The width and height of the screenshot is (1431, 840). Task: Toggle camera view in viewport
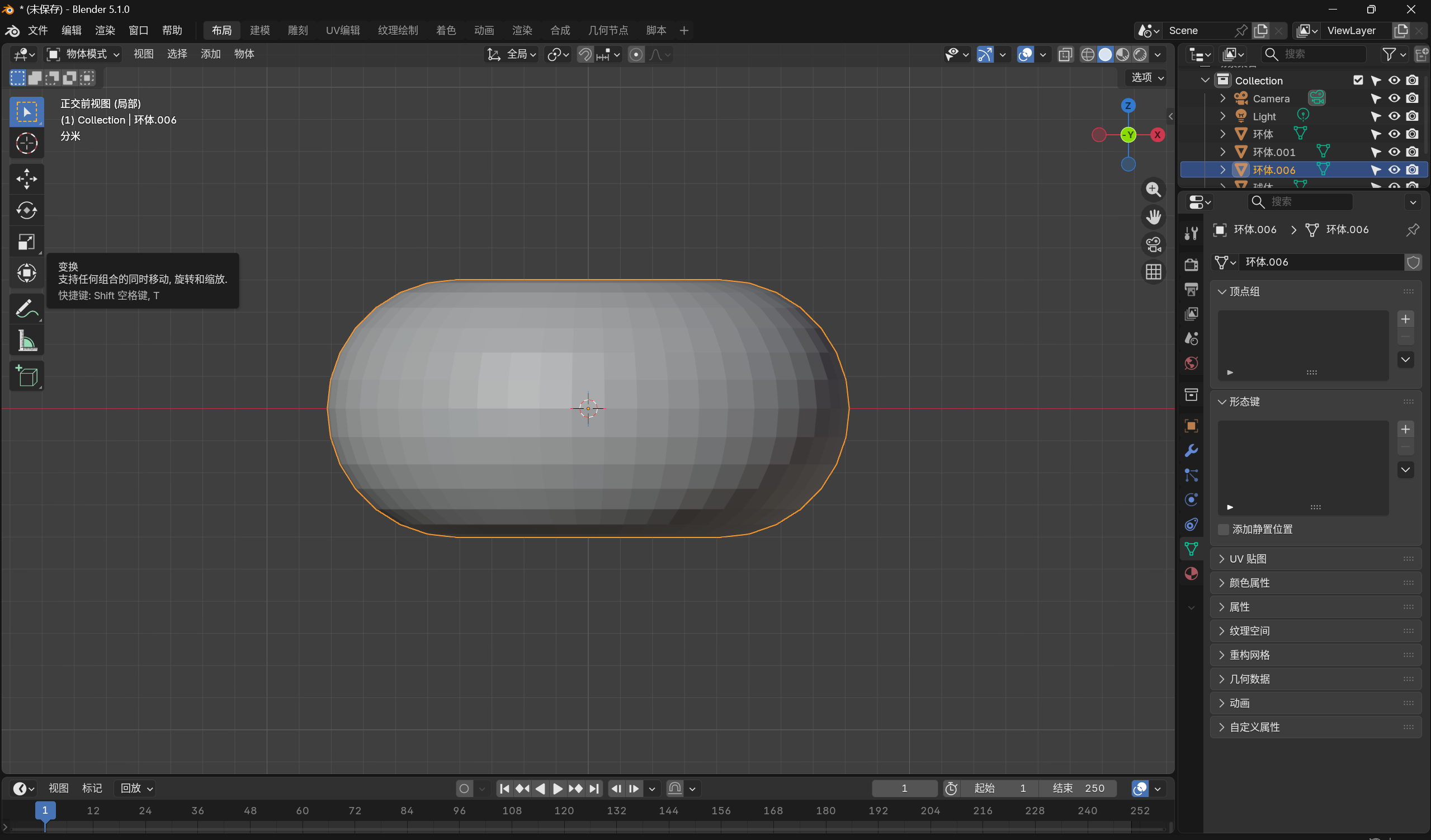(x=1153, y=244)
